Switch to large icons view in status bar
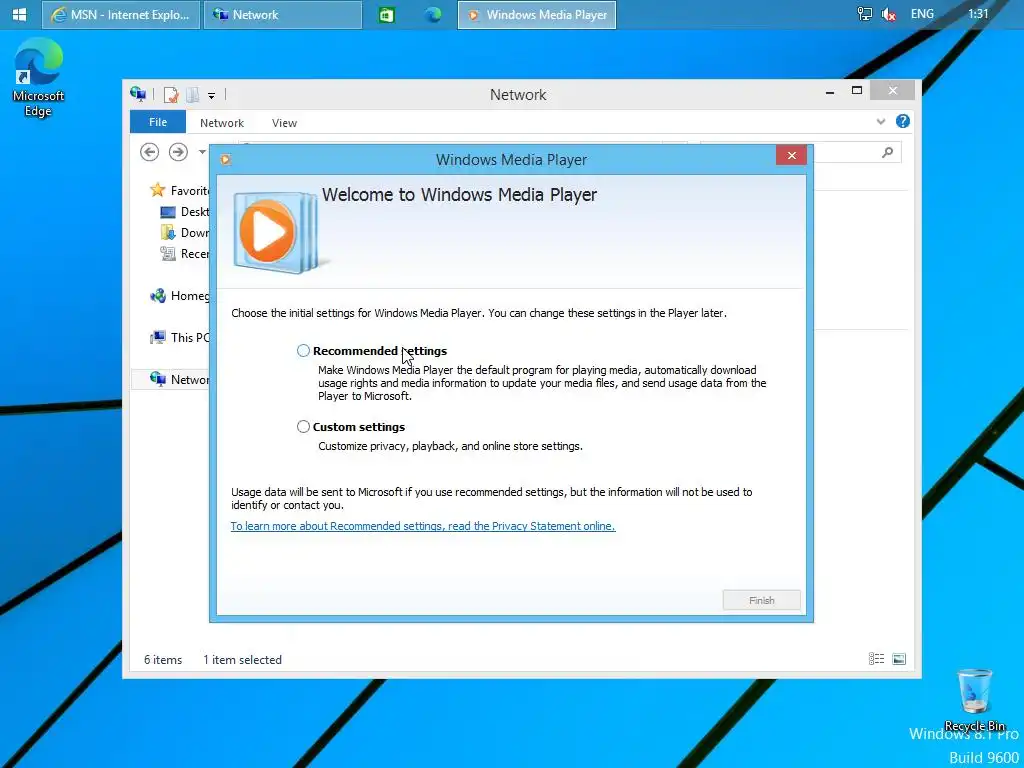 899,659
